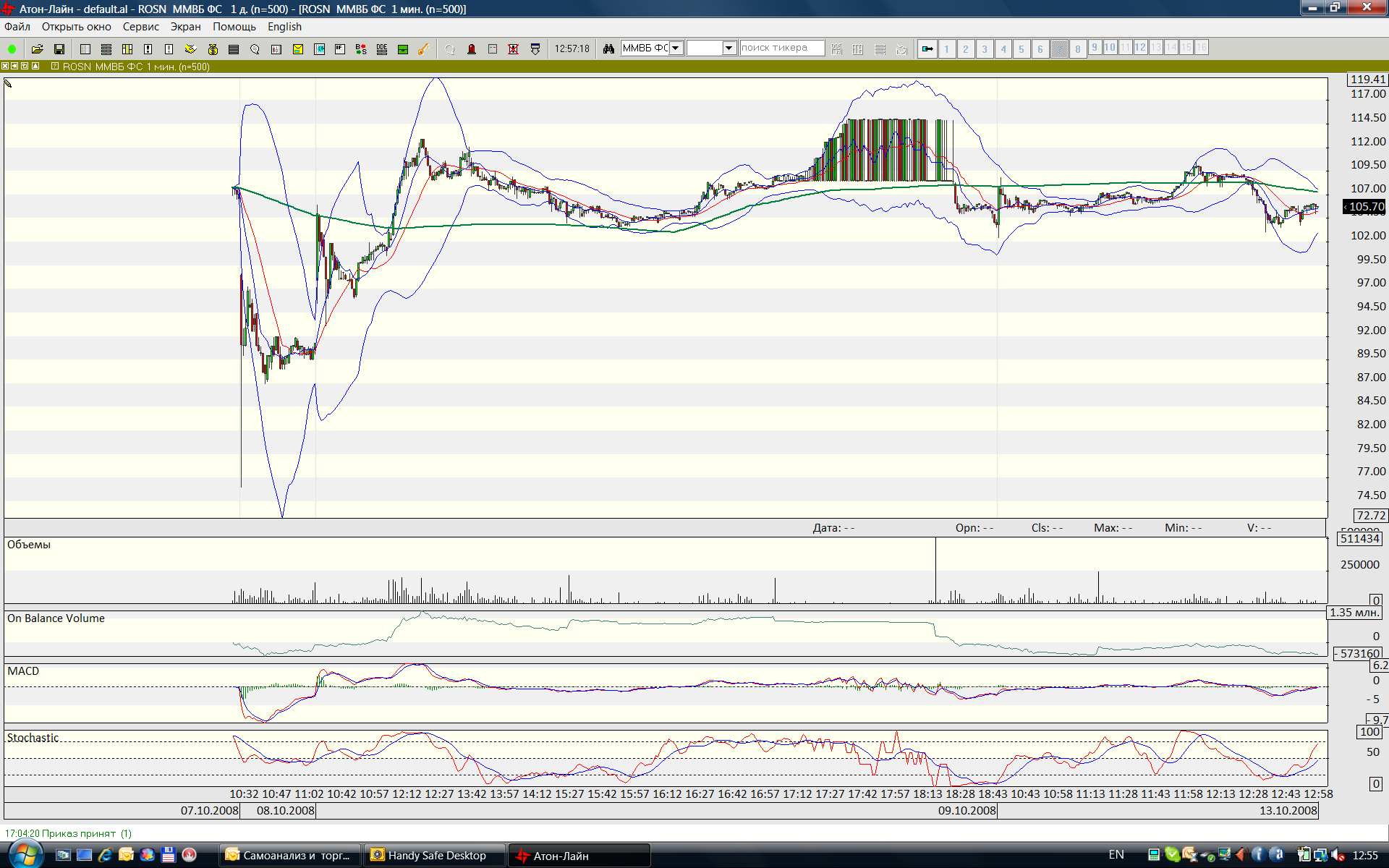Click the globe news window icon
Screen dimensions: 1389x868
pos(319,49)
